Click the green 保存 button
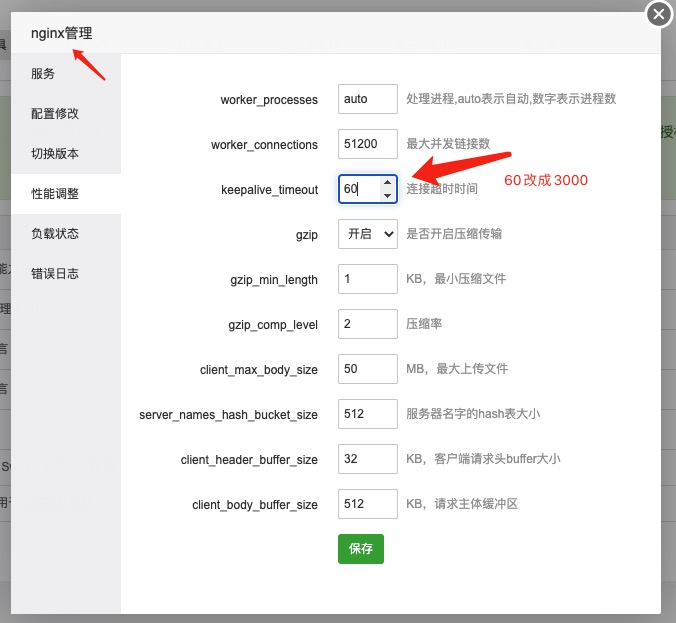676x623 pixels. 361,549
